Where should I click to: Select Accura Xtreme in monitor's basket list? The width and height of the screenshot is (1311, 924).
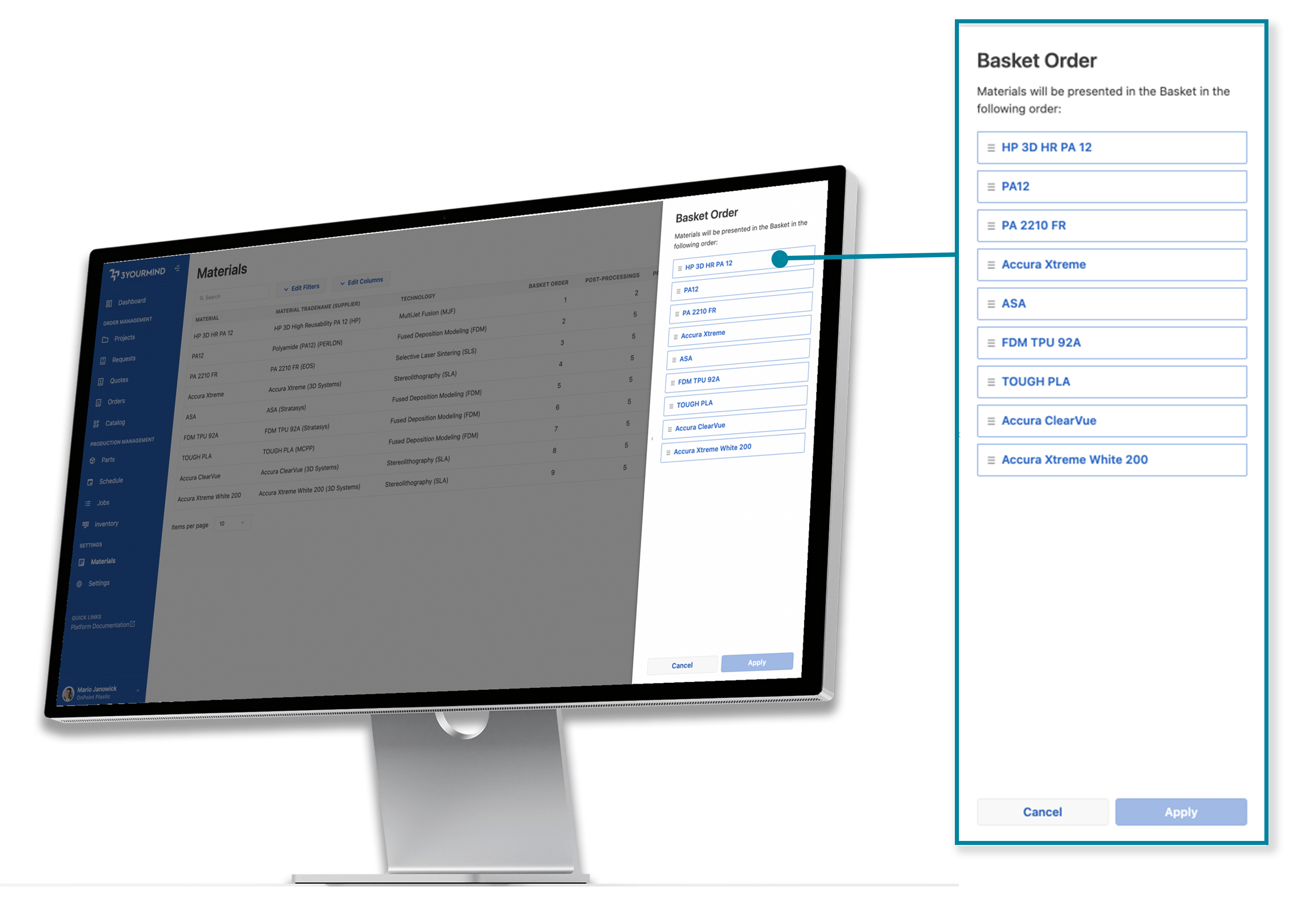(739, 332)
